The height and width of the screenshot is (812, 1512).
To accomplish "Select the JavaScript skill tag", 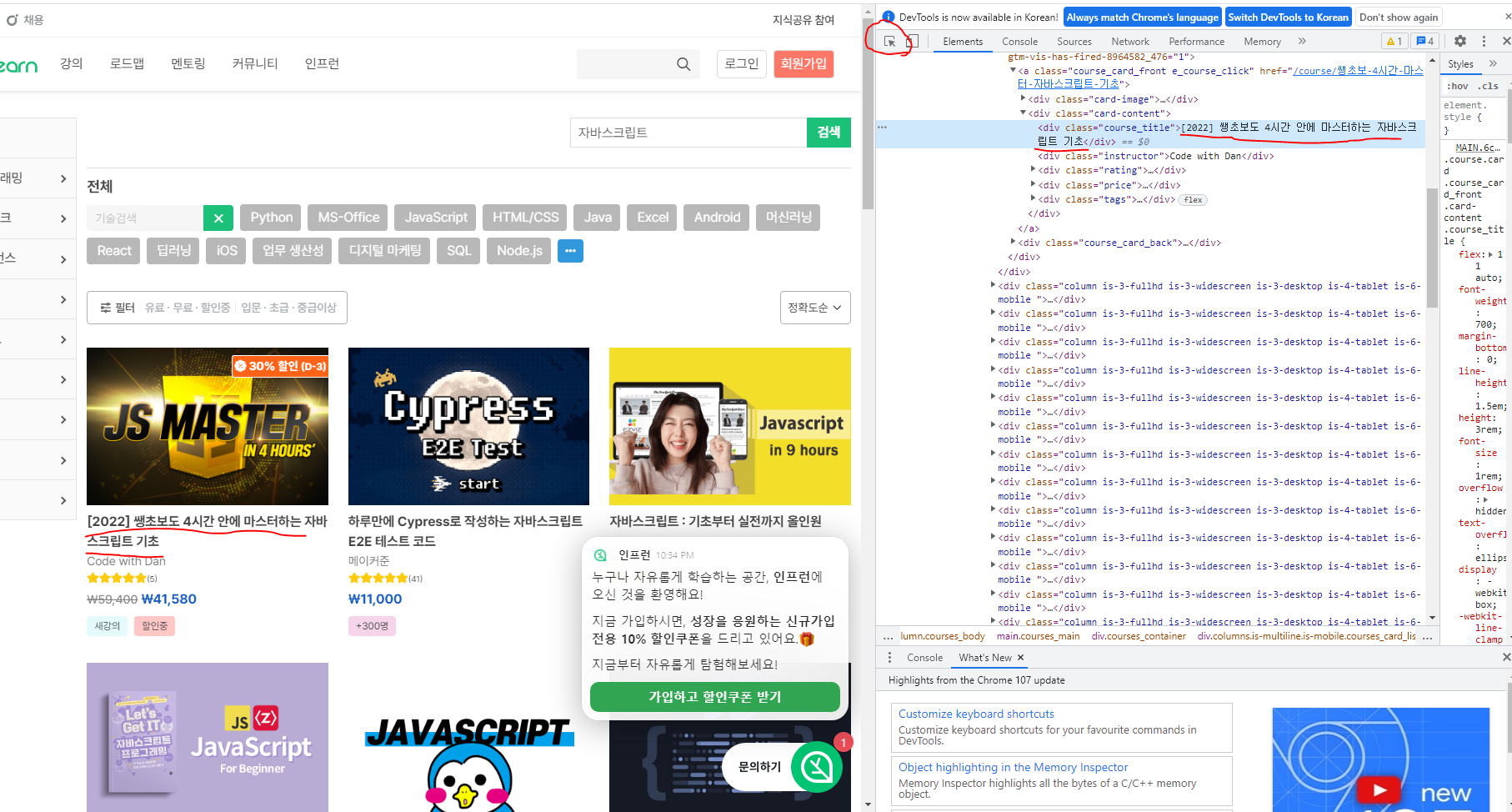I will tap(436, 218).
